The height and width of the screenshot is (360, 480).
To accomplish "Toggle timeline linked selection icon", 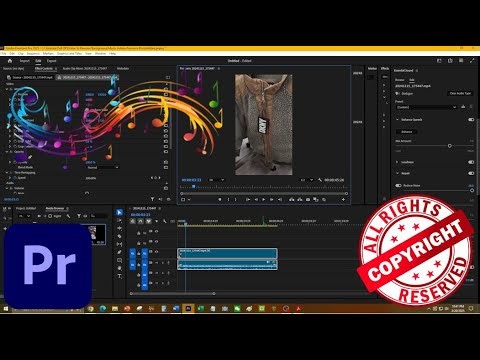I will tap(148, 221).
